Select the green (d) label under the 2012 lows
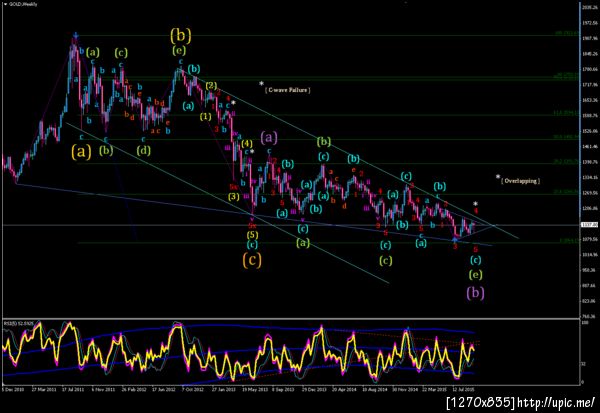This screenshot has width=600, height=413. 143,150
